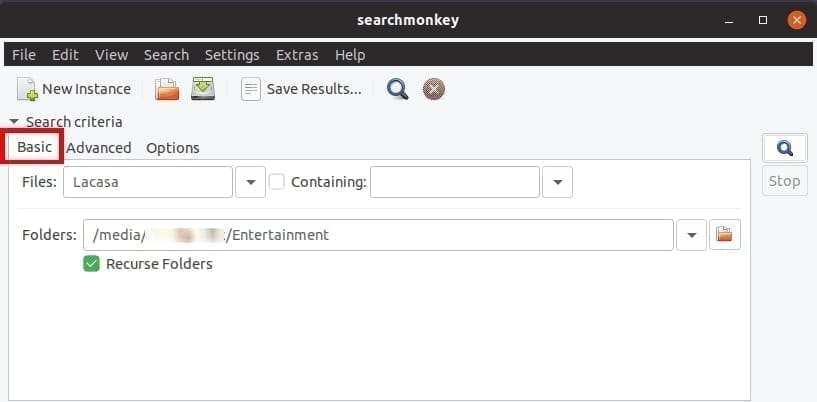Expand the Containing text dropdown arrow

tap(558, 182)
